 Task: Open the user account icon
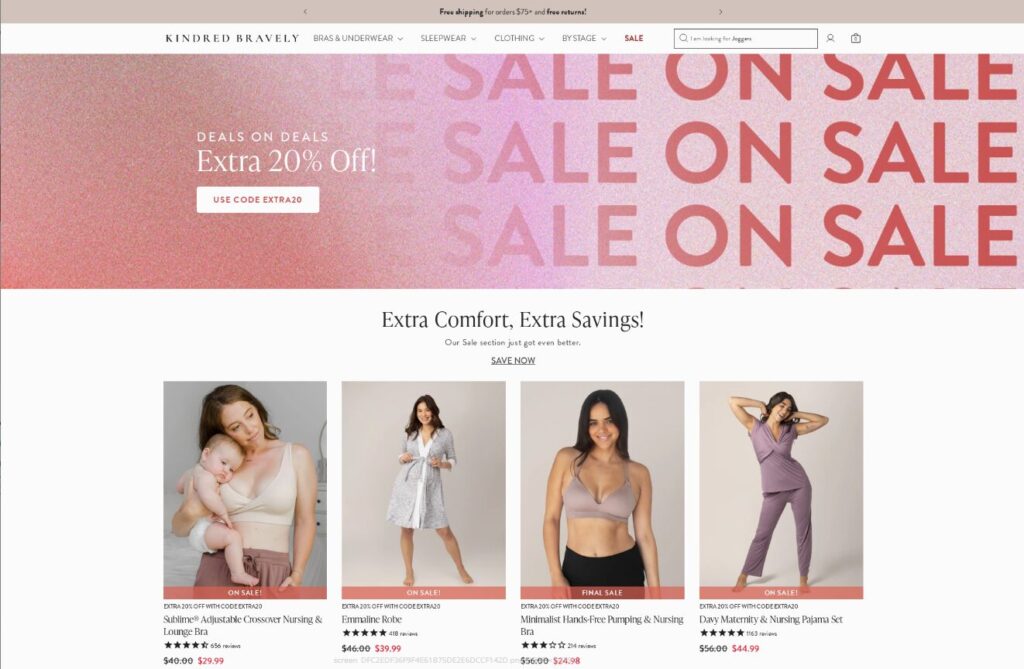click(830, 39)
